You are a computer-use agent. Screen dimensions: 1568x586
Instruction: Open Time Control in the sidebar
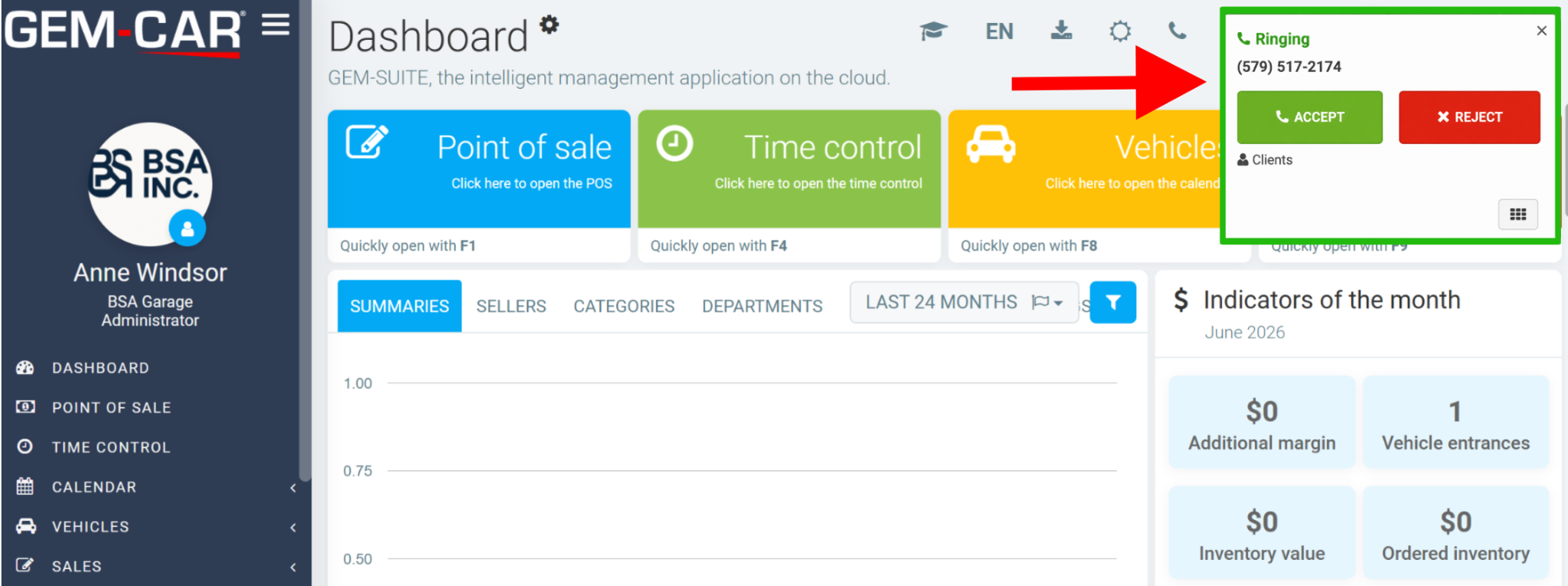point(111,447)
